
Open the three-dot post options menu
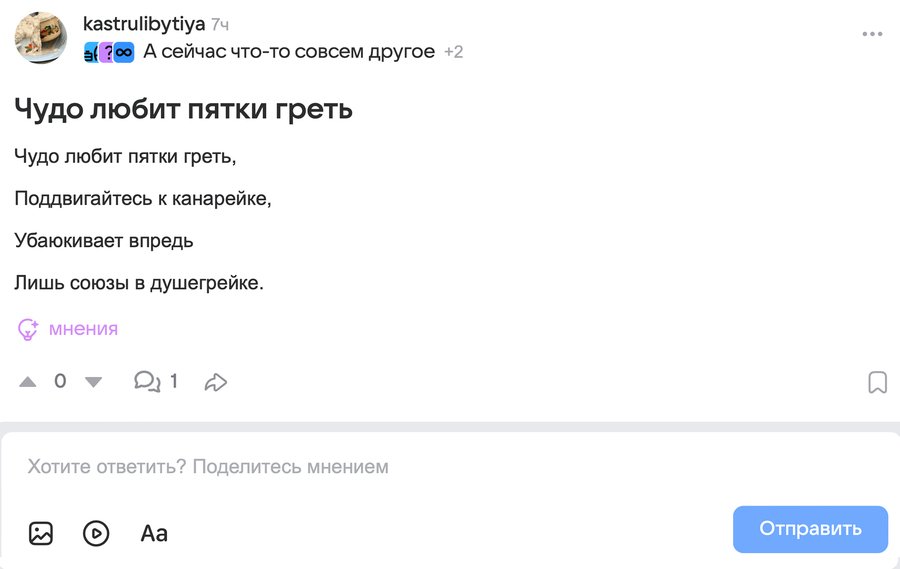[872, 34]
